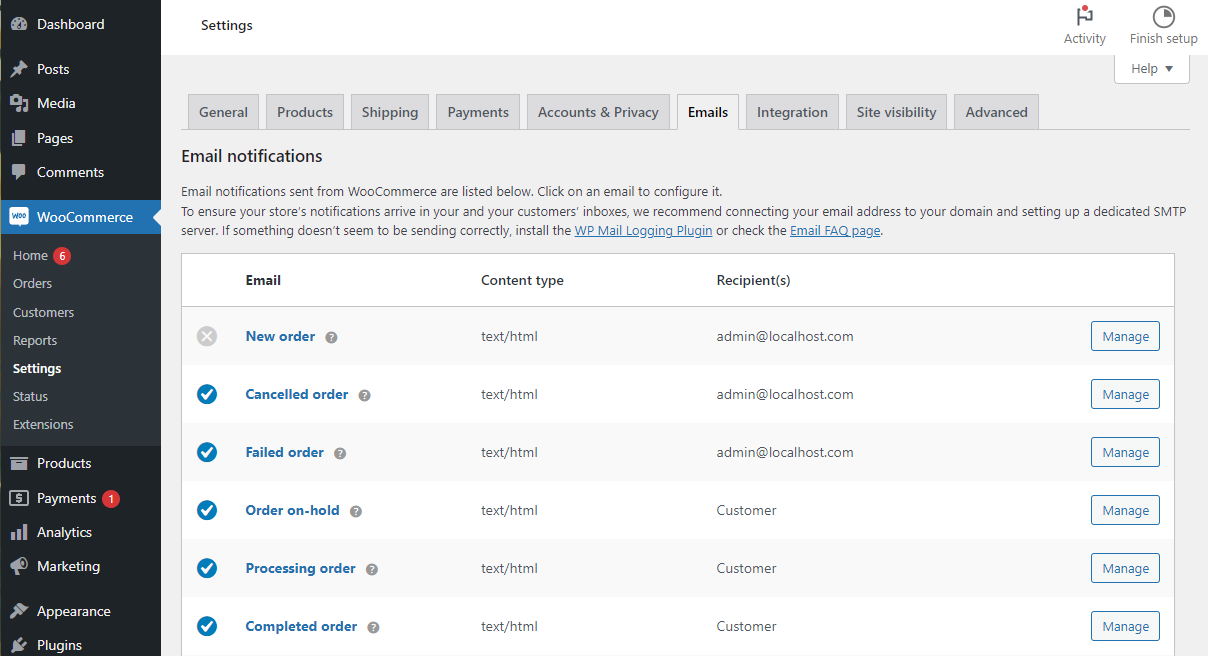Click Manage button for Failed order
This screenshot has width=1208, height=656.
1125,452
